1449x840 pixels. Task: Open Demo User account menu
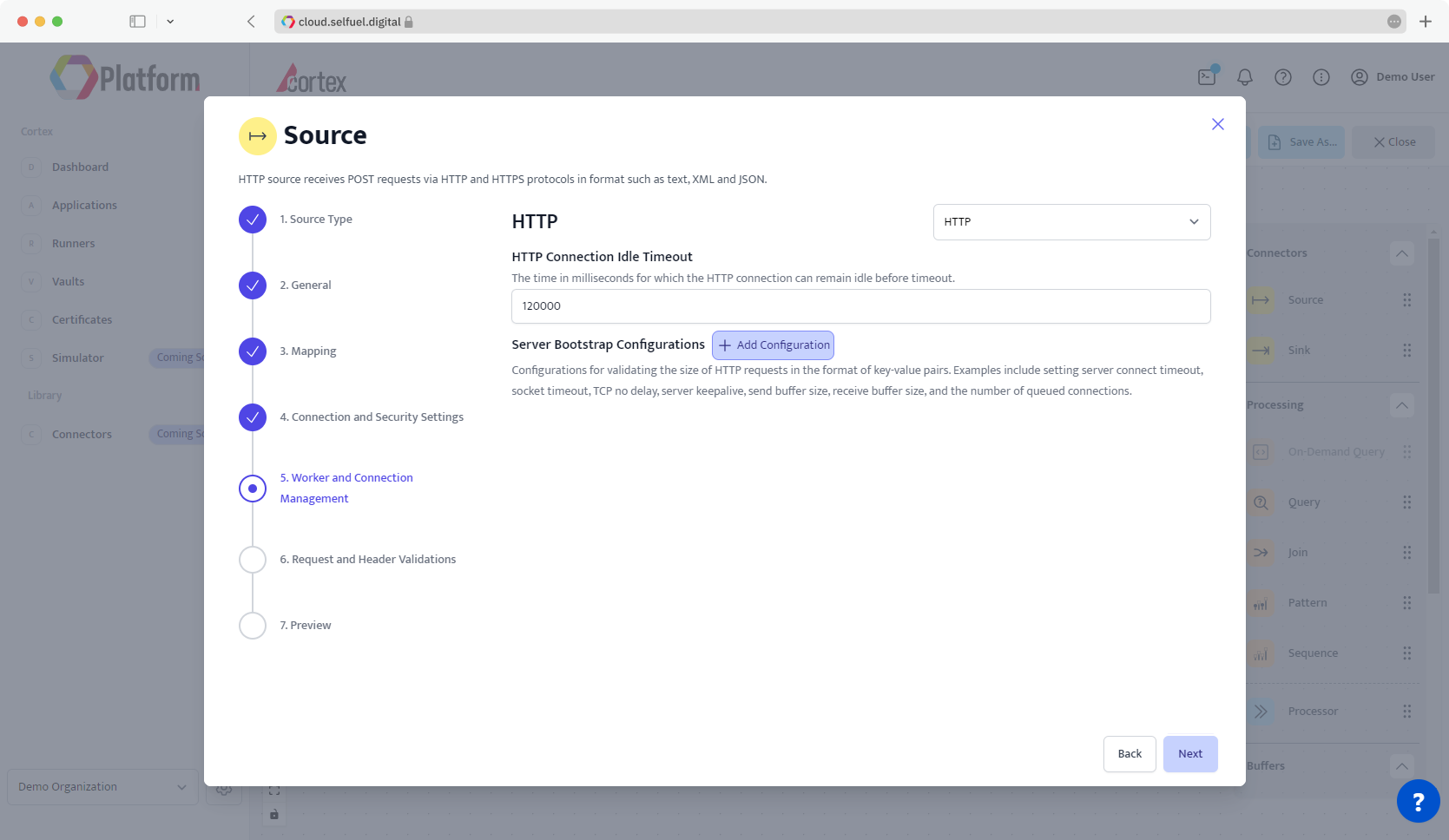click(1393, 77)
